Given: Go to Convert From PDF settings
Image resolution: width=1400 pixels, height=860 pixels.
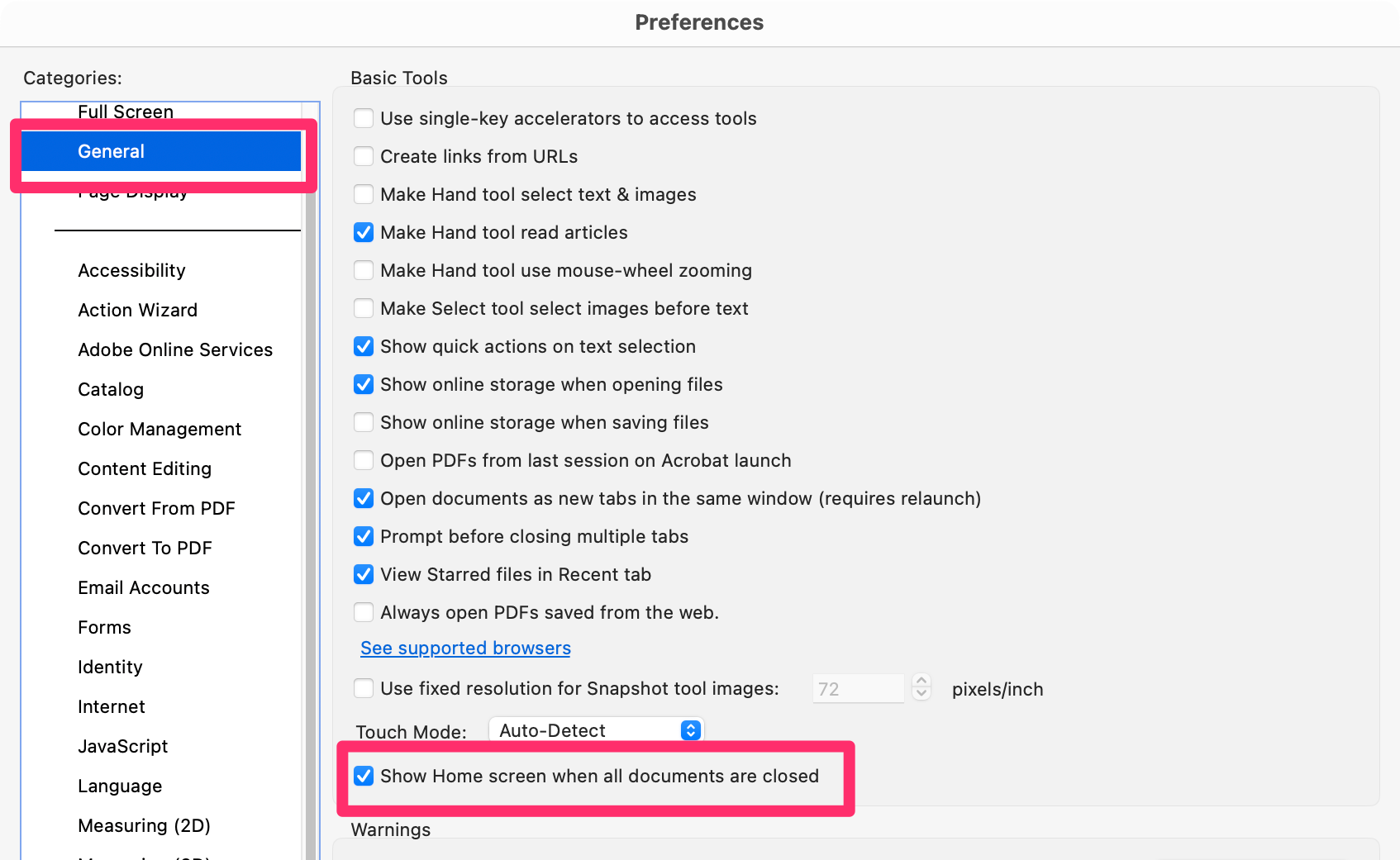Looking at the screenshot, I should tap(156, 508).
